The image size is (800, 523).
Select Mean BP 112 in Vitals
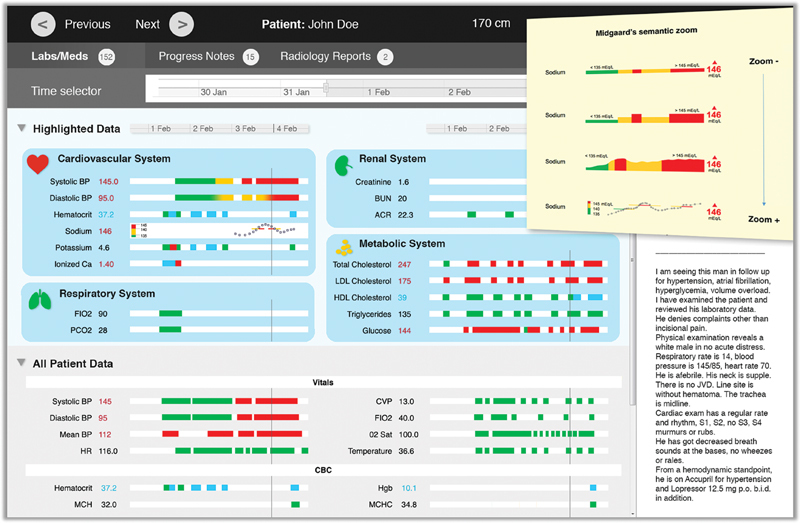coord(184,434)
